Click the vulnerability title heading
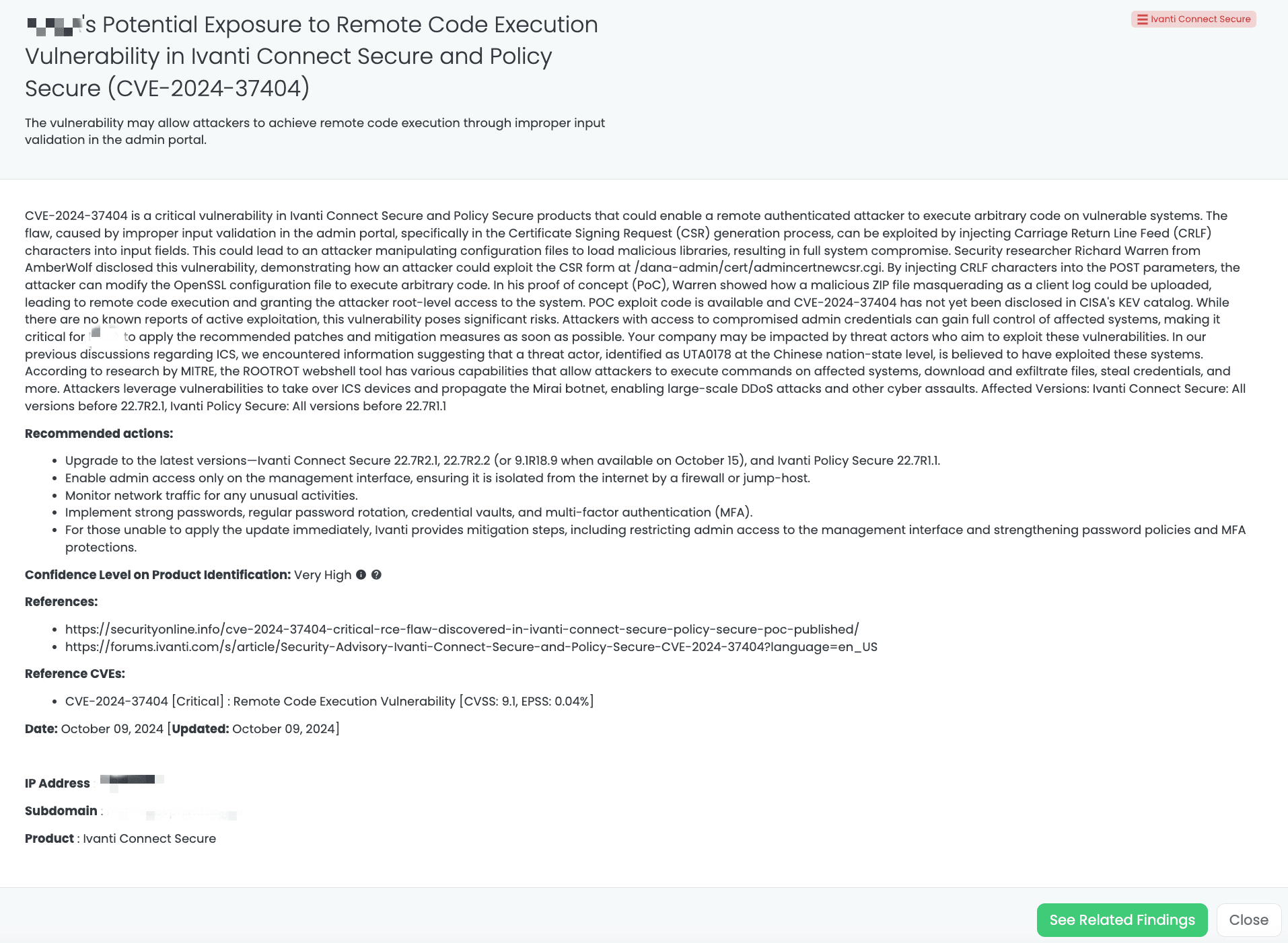Image resolution: width=1288 pixels, height=943 pixels. click(312, 56)
